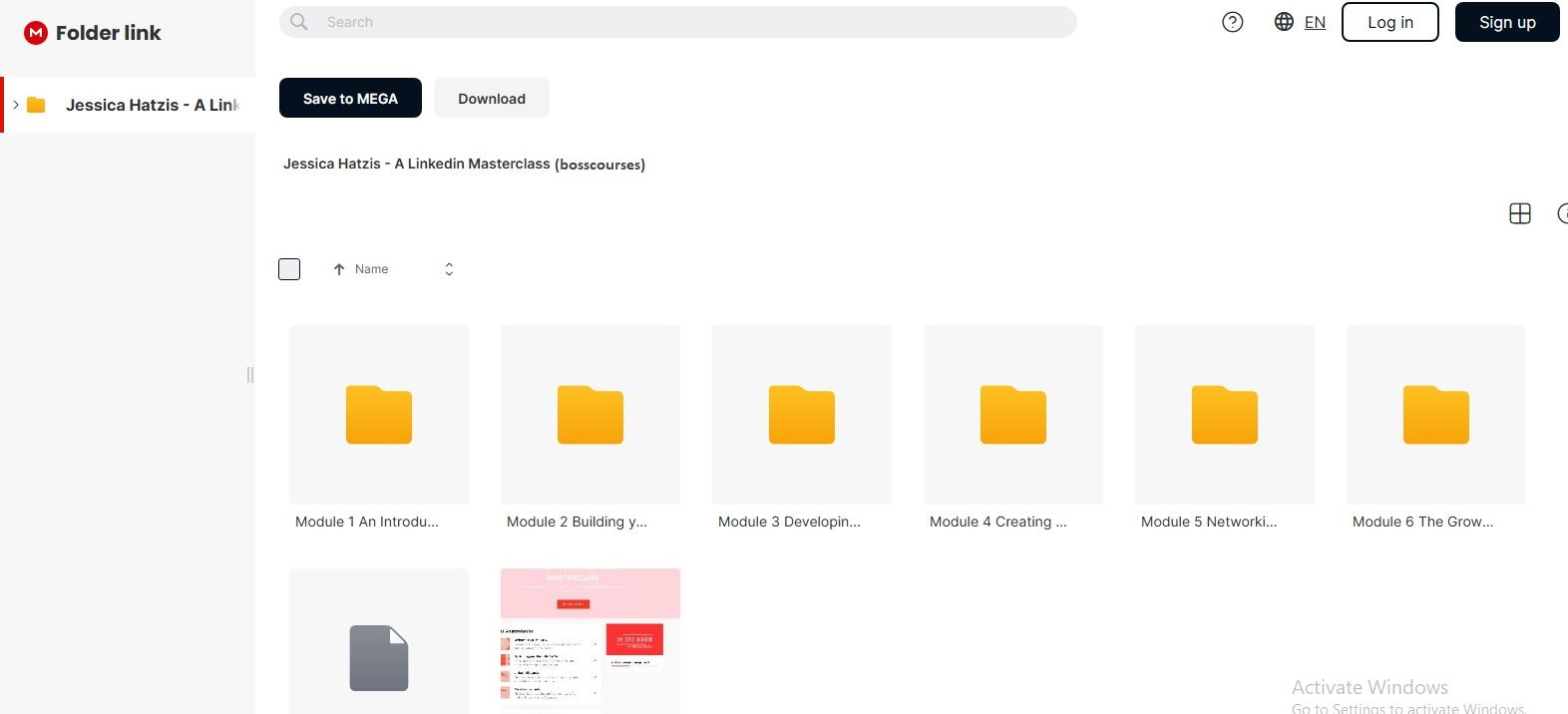The width and height of the screenshot is (1568, 714).
Task: Change language via EN link
Action: coord(1315,22)
